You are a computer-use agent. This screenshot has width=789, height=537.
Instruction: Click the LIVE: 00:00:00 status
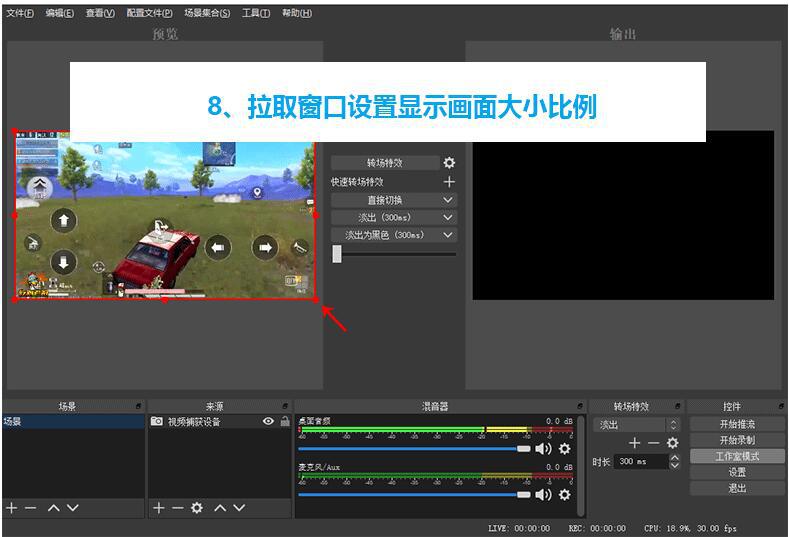[519, 528]
